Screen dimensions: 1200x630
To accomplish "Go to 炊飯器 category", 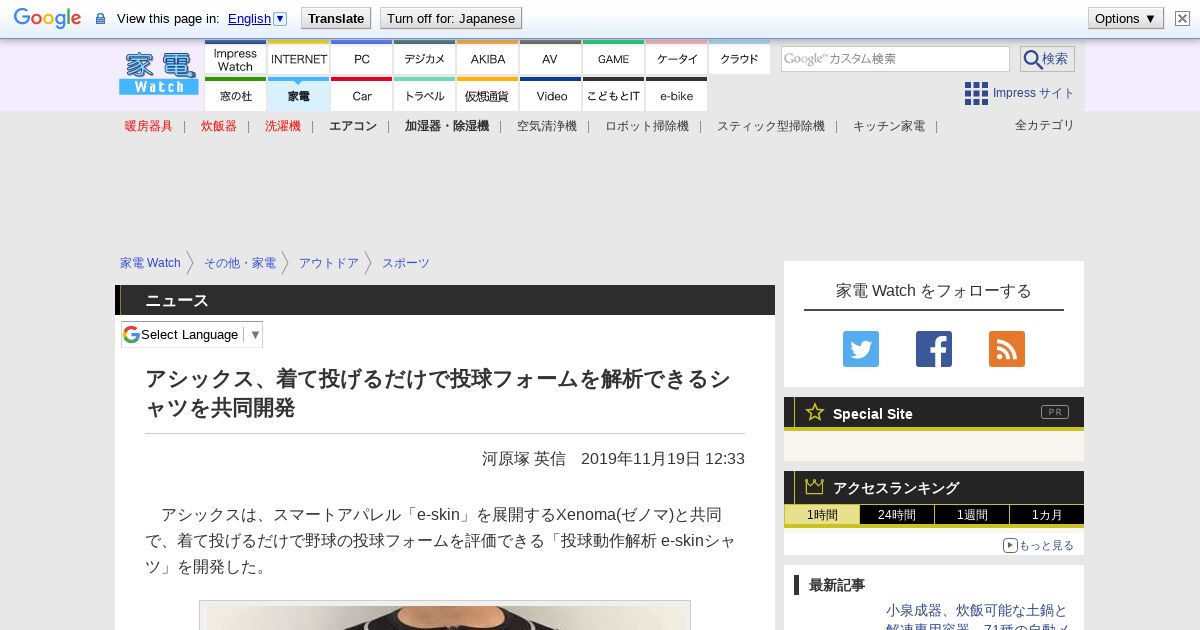I will 219,126.
